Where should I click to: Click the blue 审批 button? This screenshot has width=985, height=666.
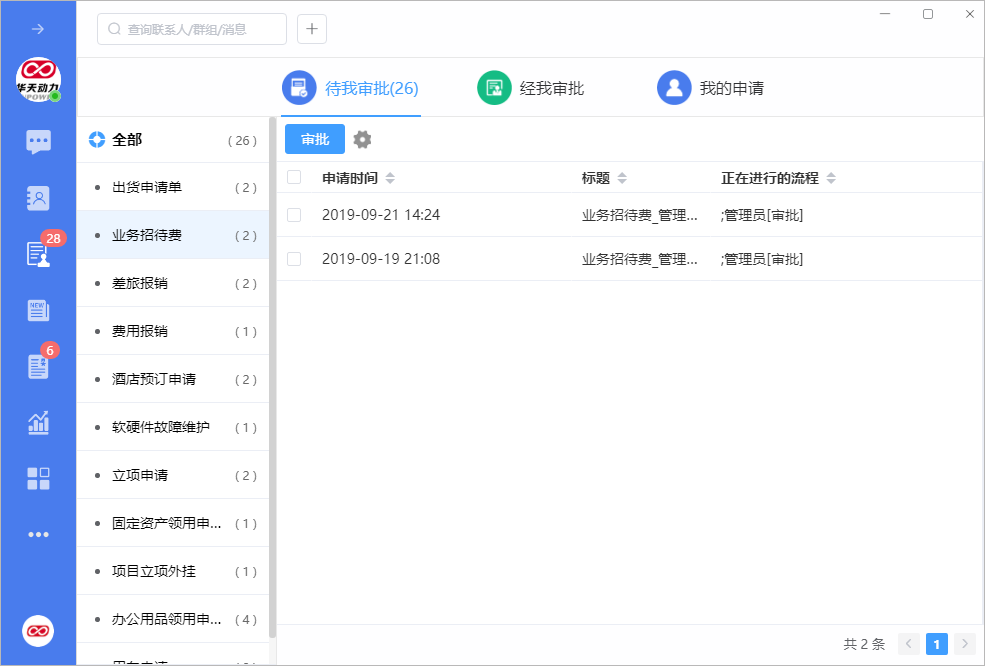point(314,139)
